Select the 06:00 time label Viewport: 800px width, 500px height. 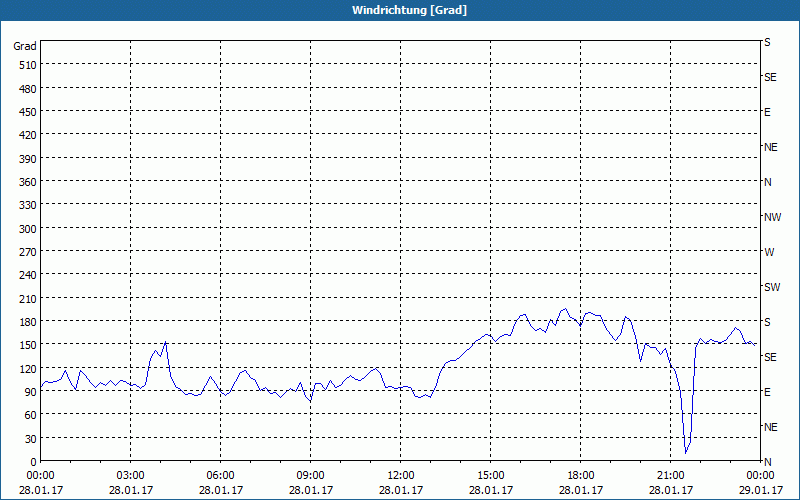[220, 476]
